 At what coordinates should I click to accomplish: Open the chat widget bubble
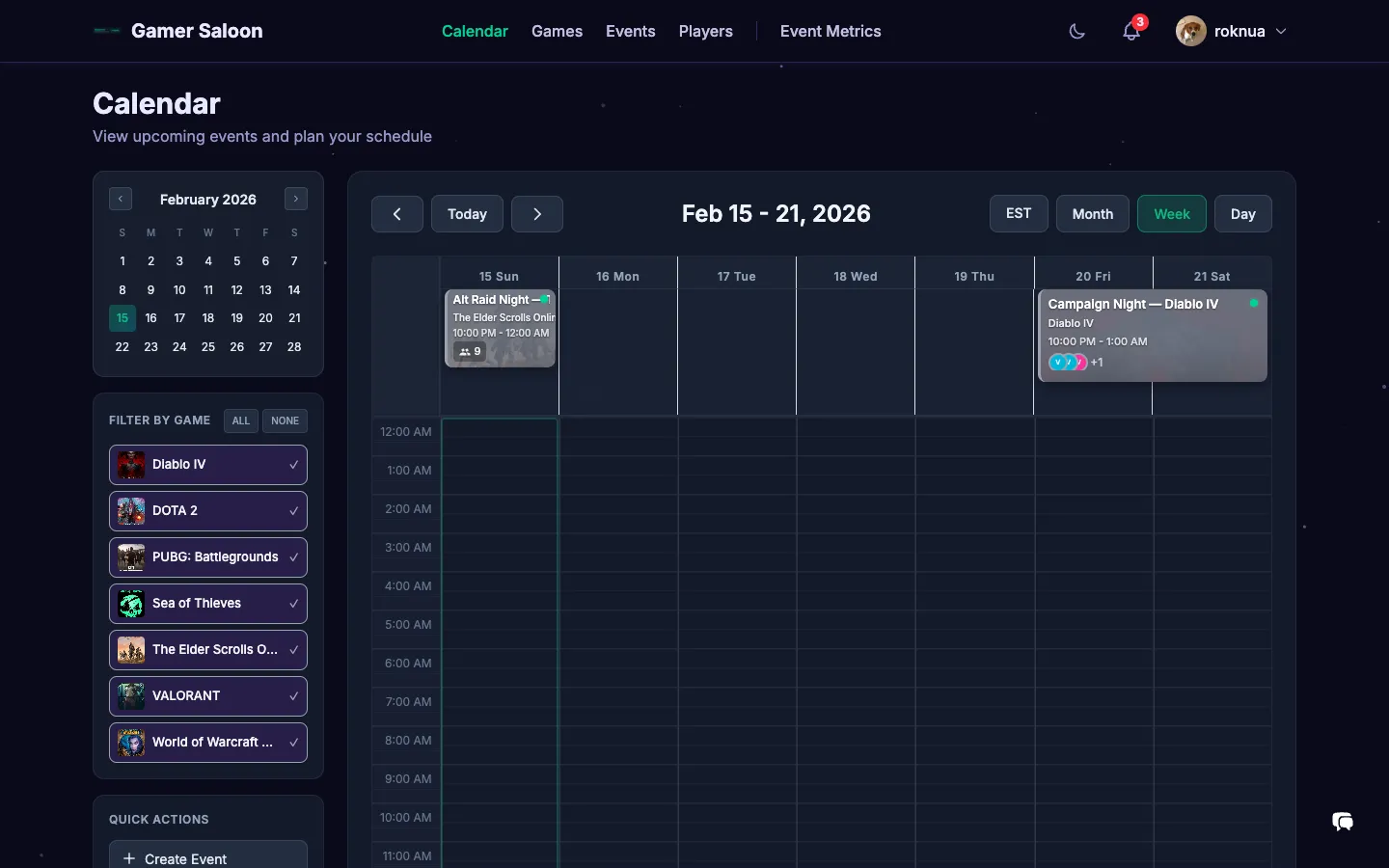coord(1342,822)
